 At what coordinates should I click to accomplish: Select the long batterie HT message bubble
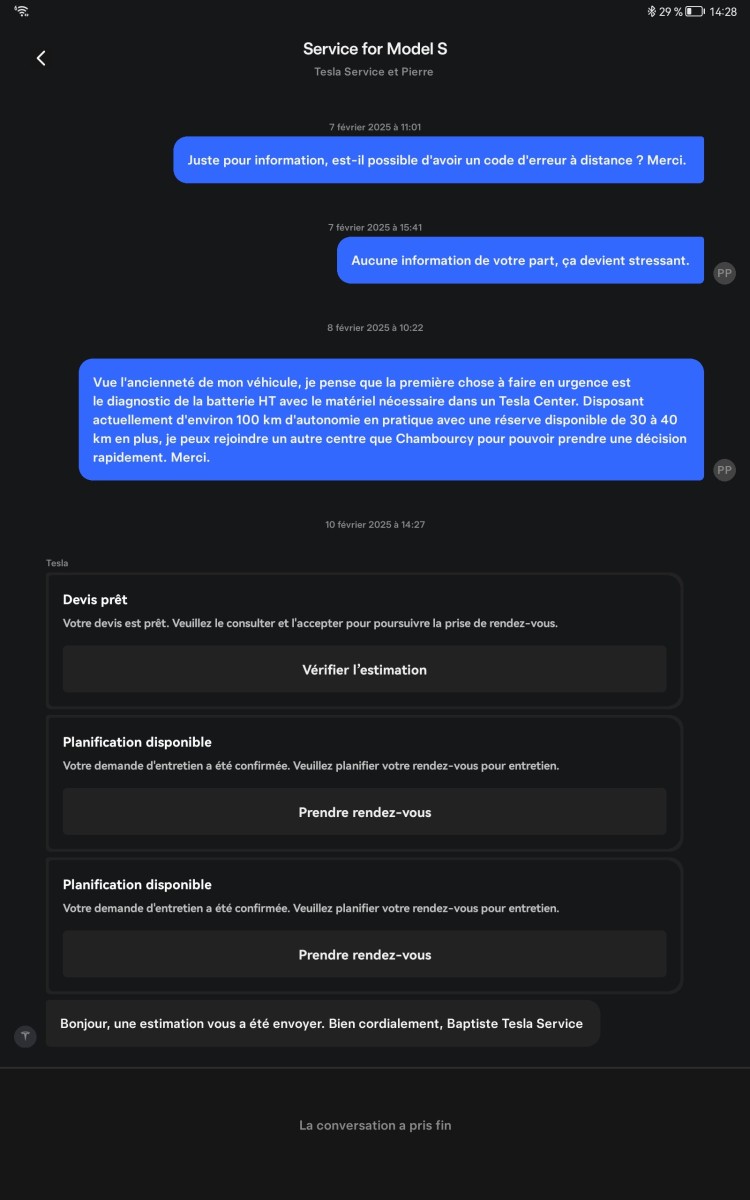tap(391, 420)
